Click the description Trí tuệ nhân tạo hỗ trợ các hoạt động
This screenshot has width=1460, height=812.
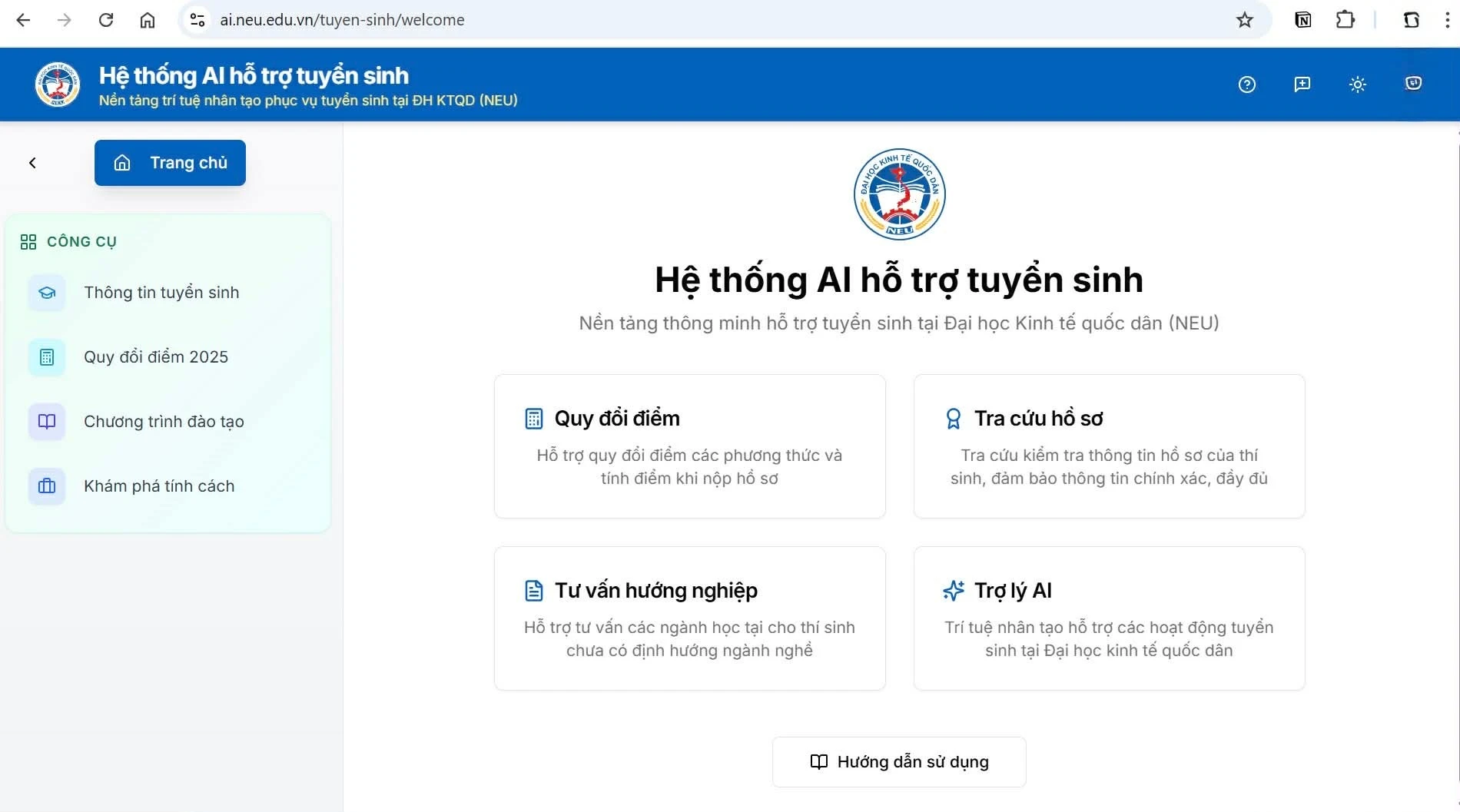point(1110,639)
